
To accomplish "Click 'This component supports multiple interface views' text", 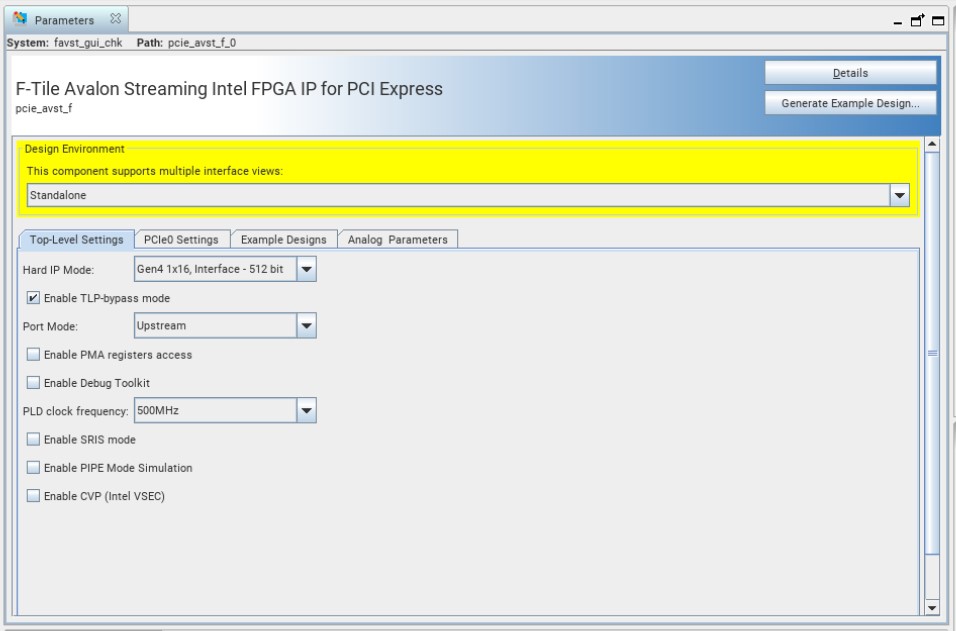I will pyautogui.click(x=155, y=171).
